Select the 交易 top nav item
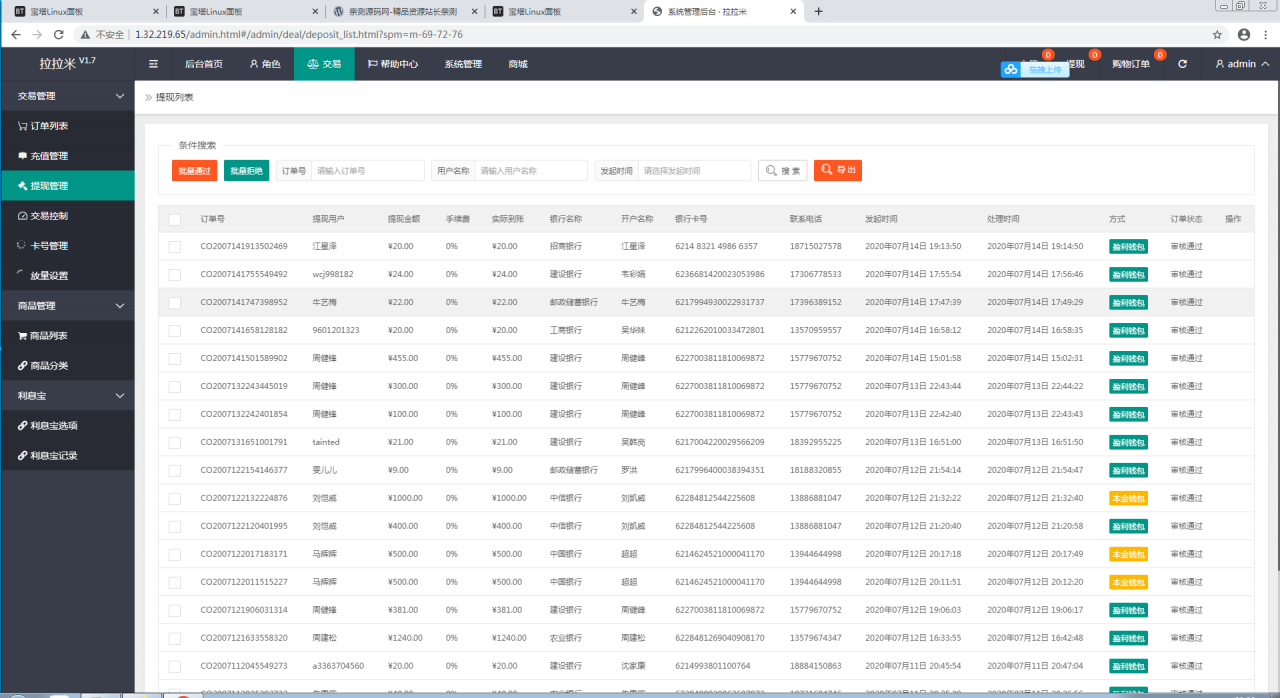Viewport: 1280px width, 698px height. (324, 64)
